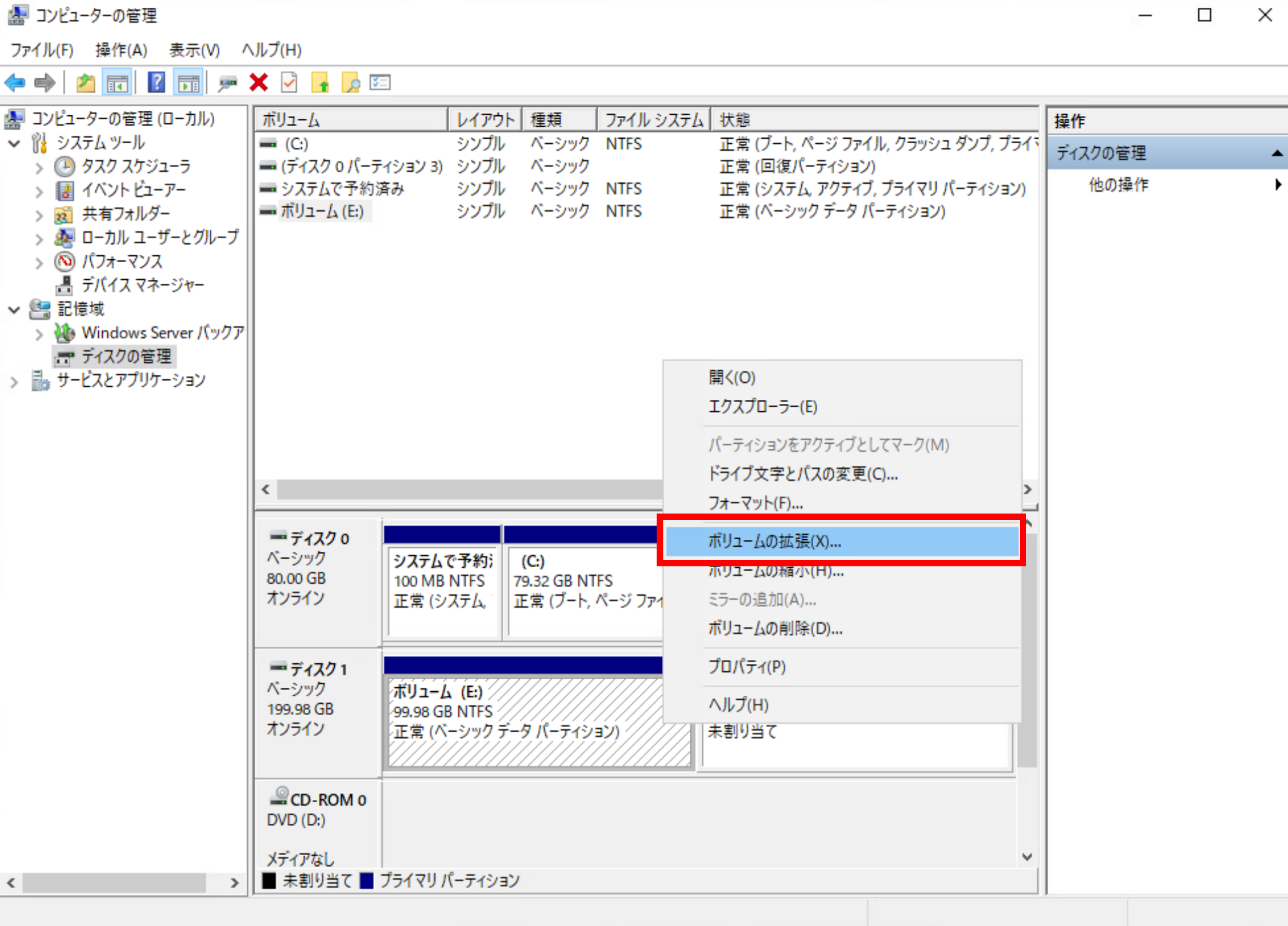Select the ボリューム (E:) row in volume list
The height and width of the screenshot is (926, 1288).
click(322, 211)
